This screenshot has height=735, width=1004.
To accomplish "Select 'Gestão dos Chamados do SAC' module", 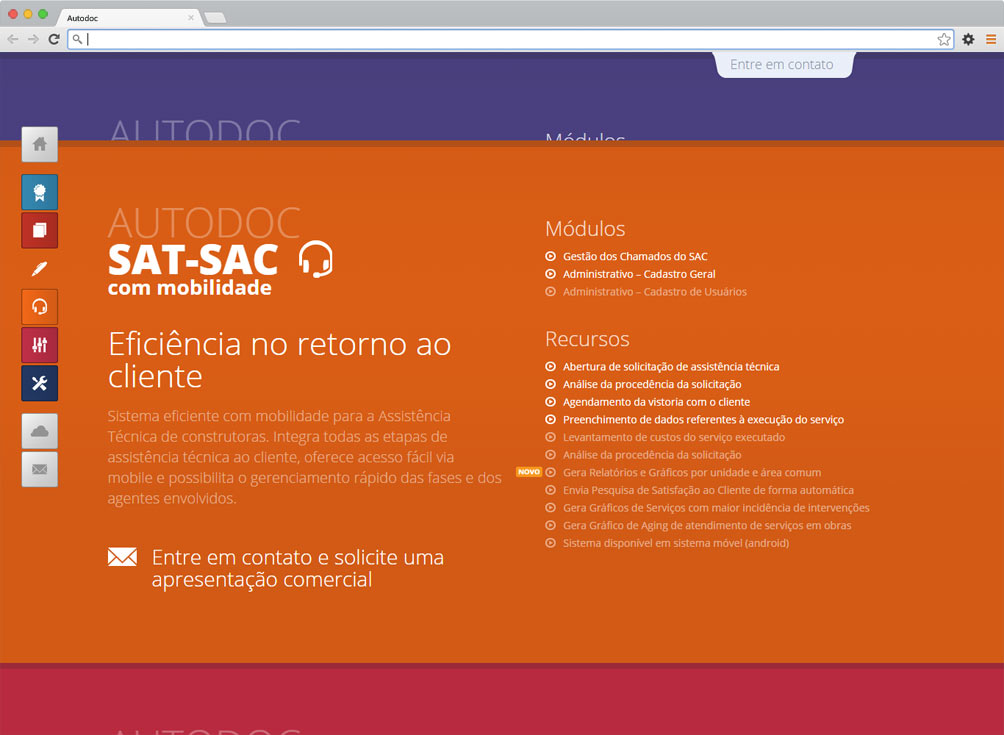I will (634, 257).
